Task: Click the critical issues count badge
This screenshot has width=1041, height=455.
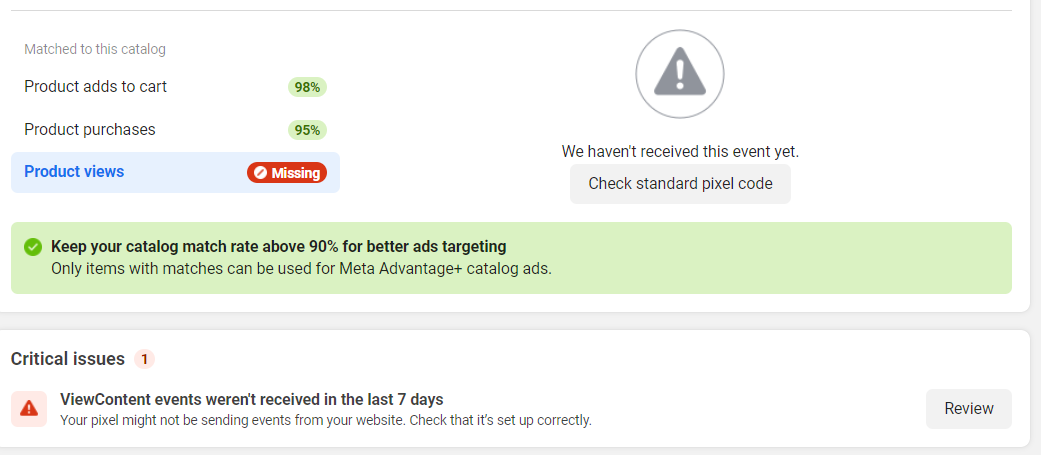Action: coord(144,359)
